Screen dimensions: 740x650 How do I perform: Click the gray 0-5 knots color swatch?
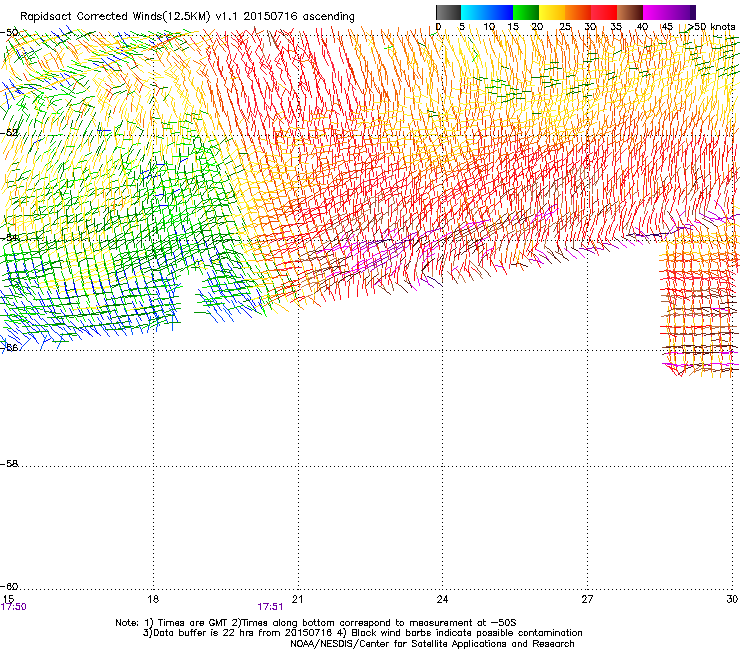(x=448, y=12)
